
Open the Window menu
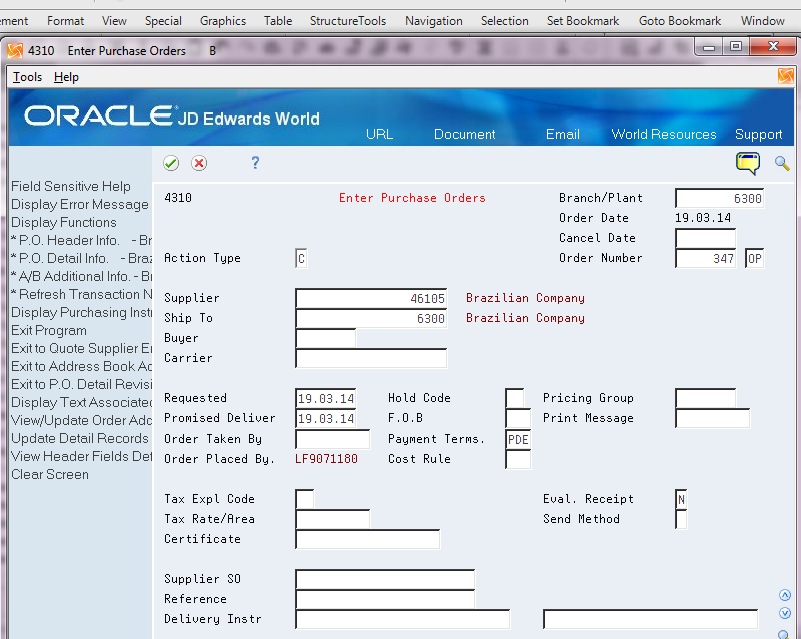[763, 21]
